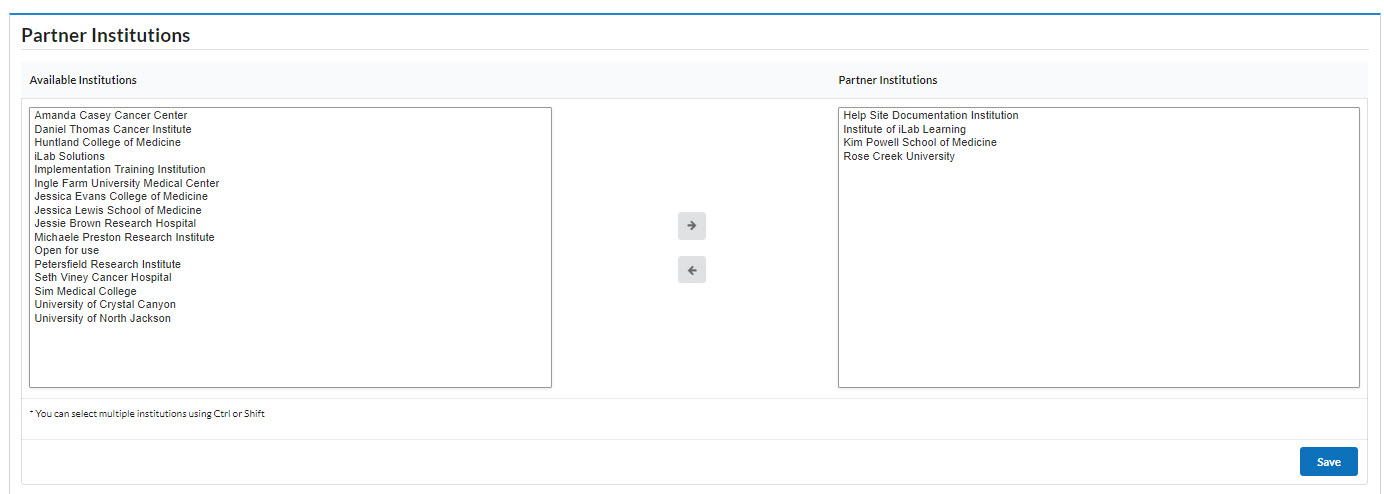
Task: Select Ingle Farm University Medical Center
Action: click(127, 184)
